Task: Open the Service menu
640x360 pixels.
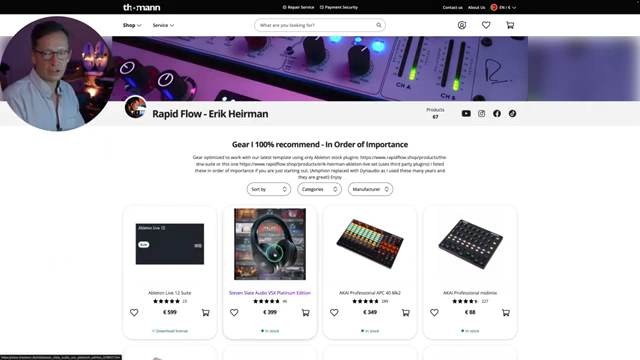Action: pyautogui.click(x=163, y=25)
